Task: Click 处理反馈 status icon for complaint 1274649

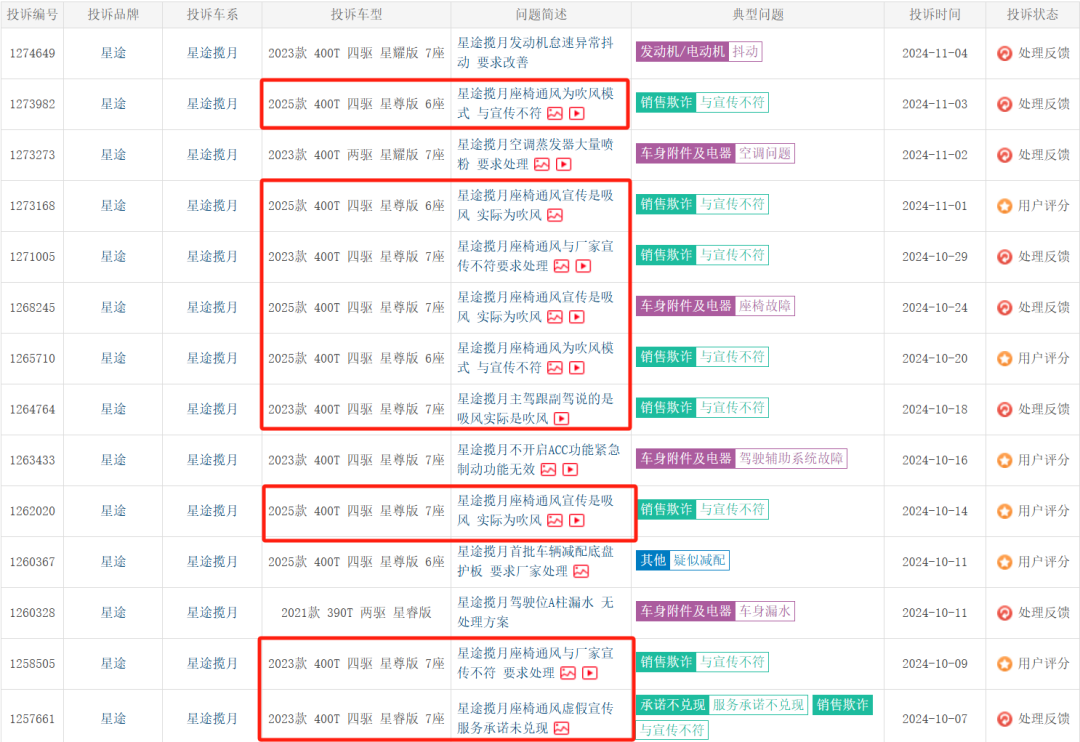Action: (1004, 53)
